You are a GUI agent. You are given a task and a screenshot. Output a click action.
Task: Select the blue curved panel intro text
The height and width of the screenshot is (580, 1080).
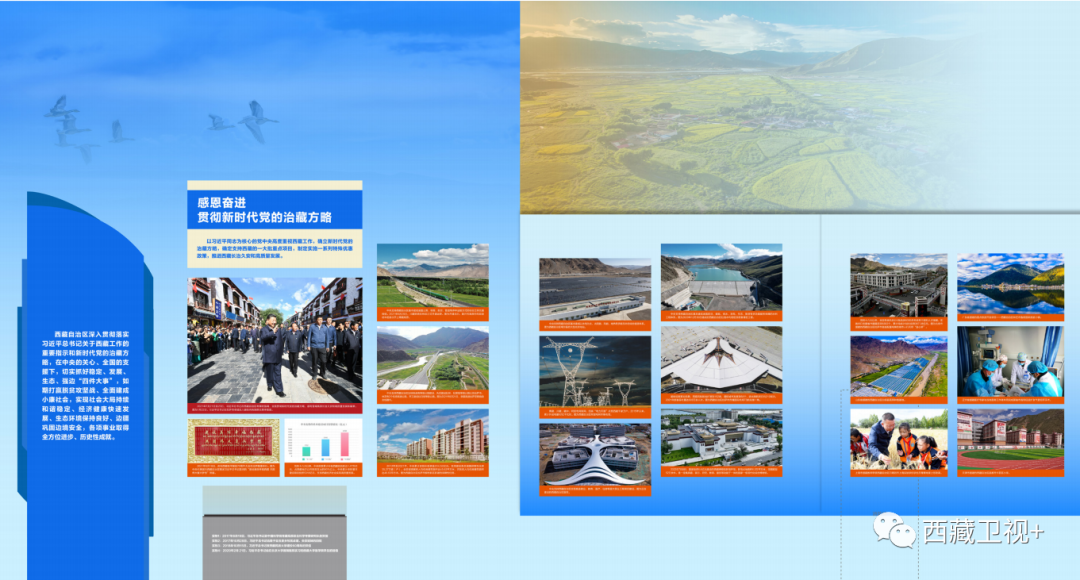coord(89,385)
